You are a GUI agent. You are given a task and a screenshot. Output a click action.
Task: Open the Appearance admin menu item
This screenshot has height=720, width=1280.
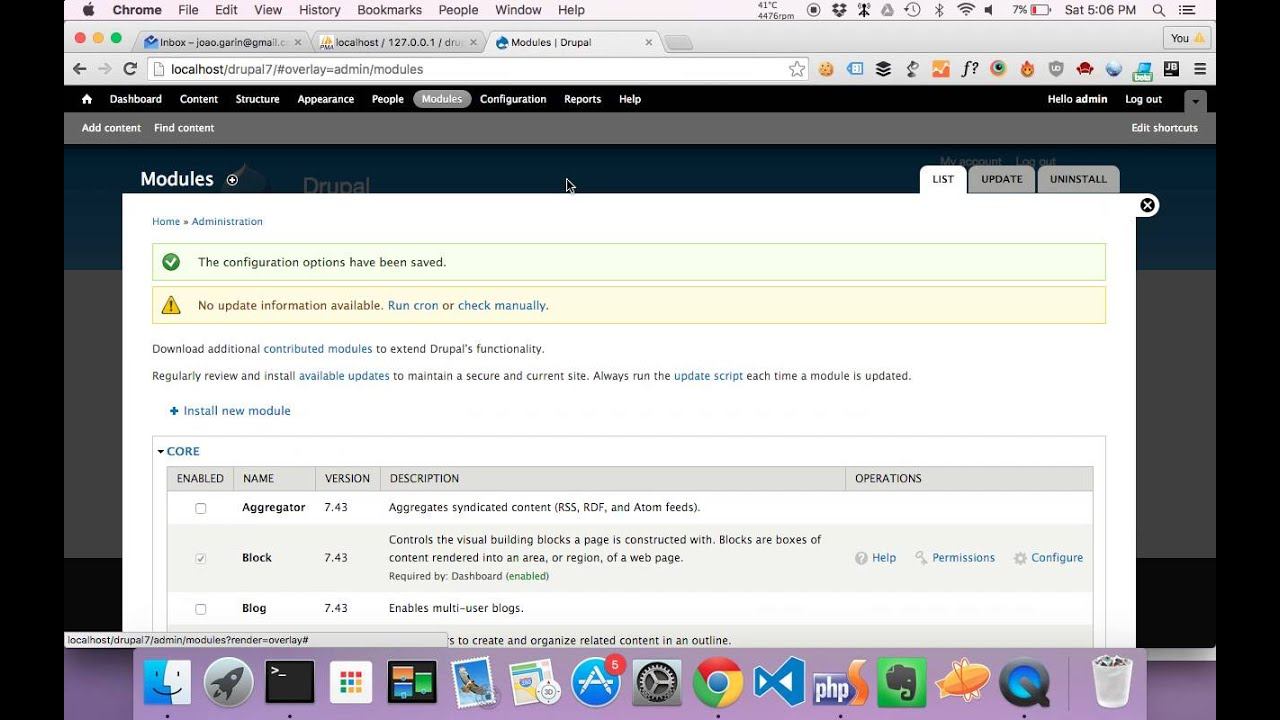pyautogui.click(x=326, y=99)
